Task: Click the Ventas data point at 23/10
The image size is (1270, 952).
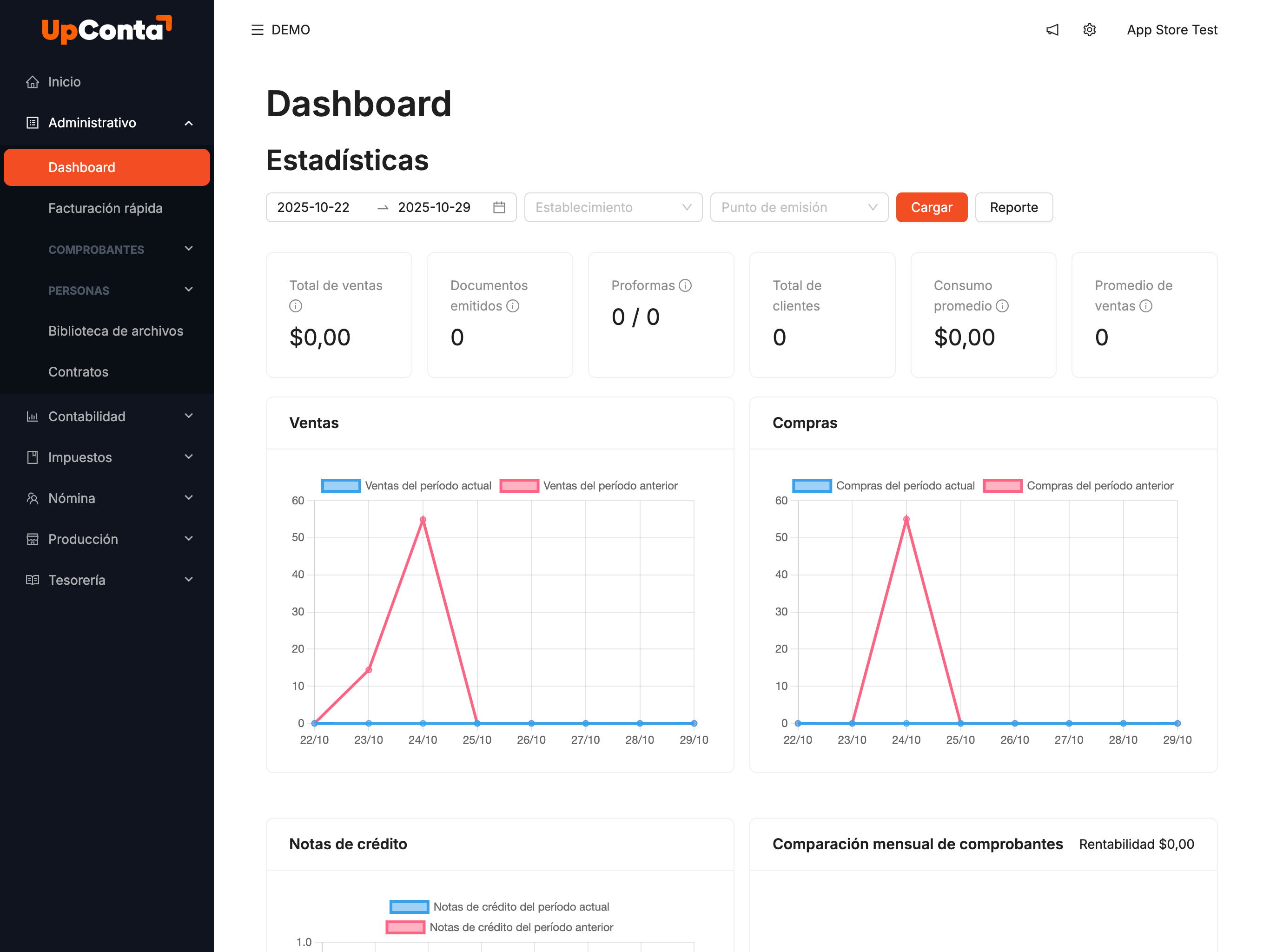Action: pos(369,670)
